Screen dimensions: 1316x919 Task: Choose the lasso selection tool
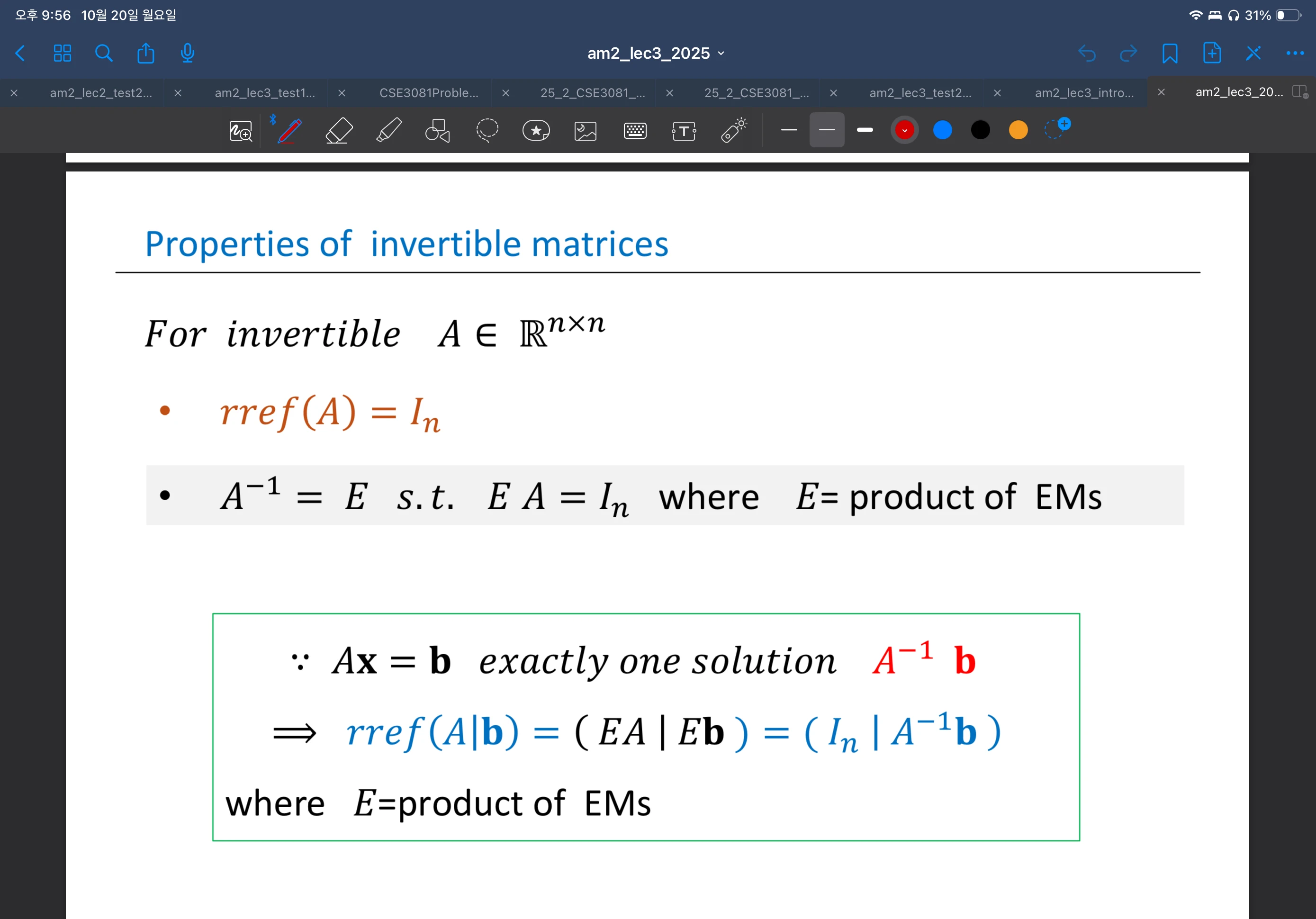487,131
